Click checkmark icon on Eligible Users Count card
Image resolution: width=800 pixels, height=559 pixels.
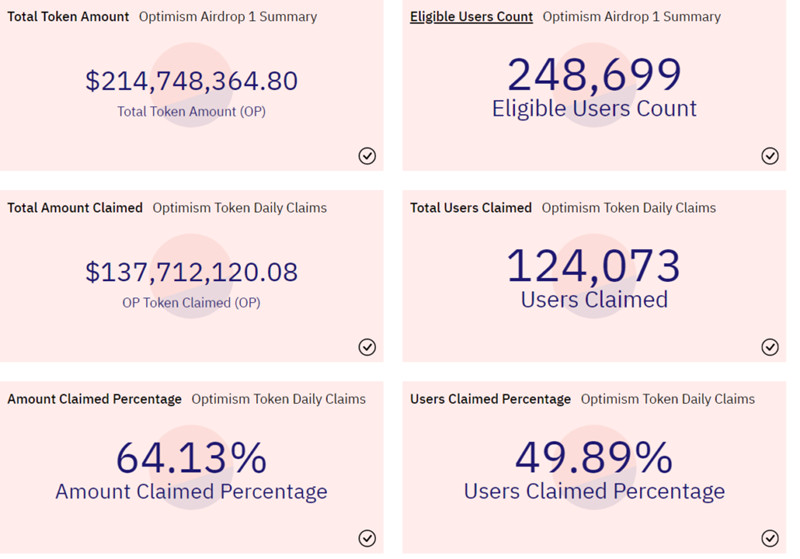click(x=770, y=155)
